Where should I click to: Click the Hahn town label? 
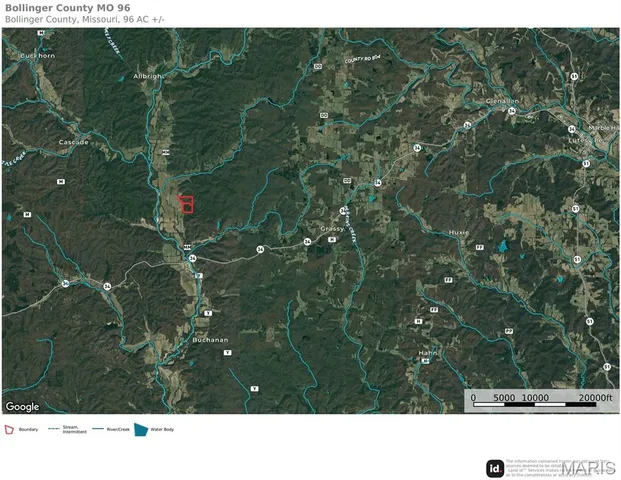(x=428, y=353)
